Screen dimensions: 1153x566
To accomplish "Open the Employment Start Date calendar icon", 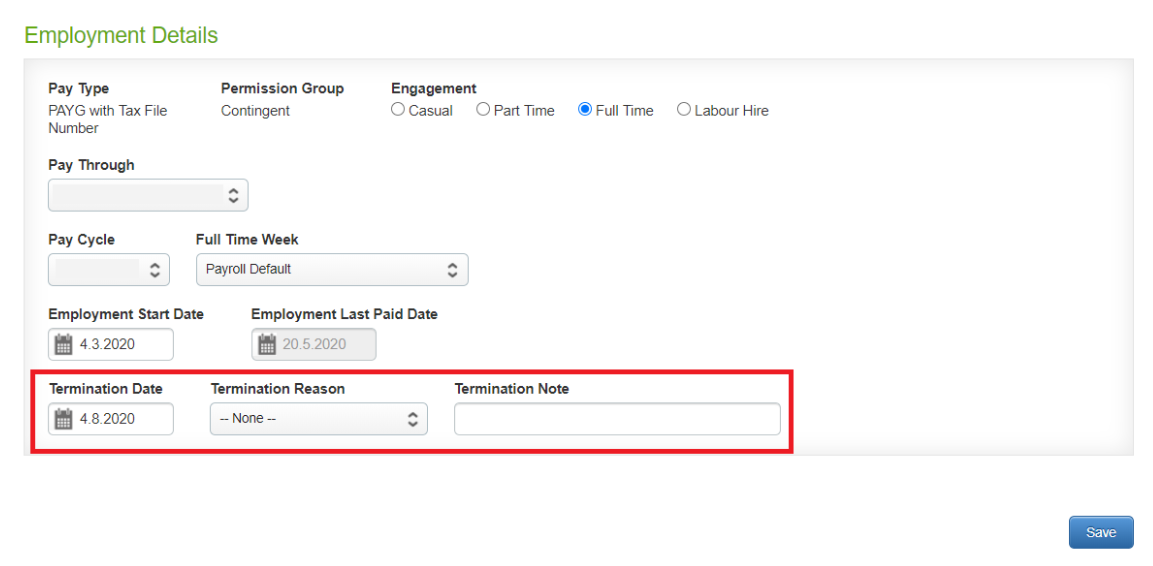I will point(63,345).
